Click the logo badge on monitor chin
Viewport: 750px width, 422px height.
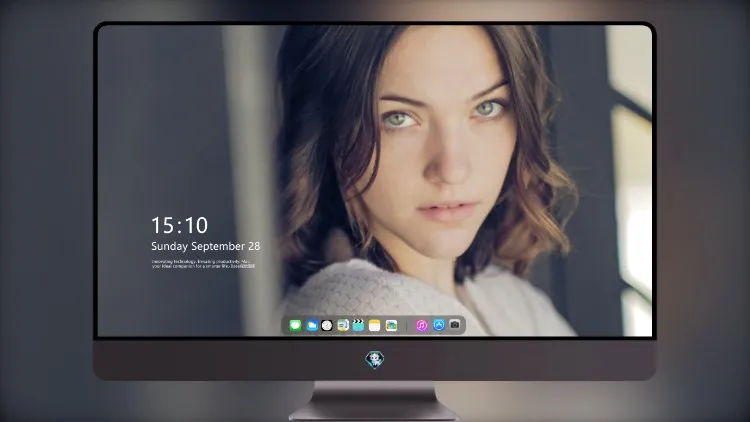tap(375, 360)
